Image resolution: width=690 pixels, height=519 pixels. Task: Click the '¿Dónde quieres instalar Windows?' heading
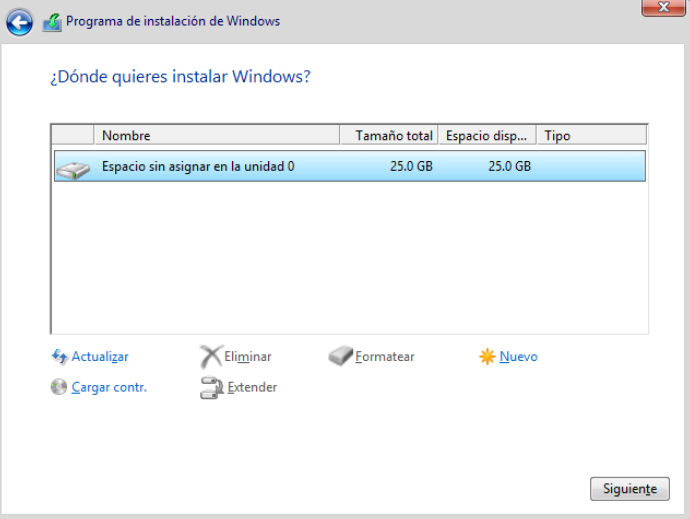click(x=180, y=77)
